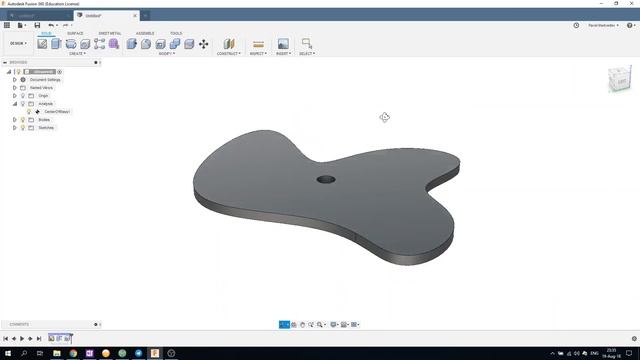Open the Zoom options in navigation bar
The width and height of the screenshot is (640, 360).
pyautogui.click(x=322, y=324)
